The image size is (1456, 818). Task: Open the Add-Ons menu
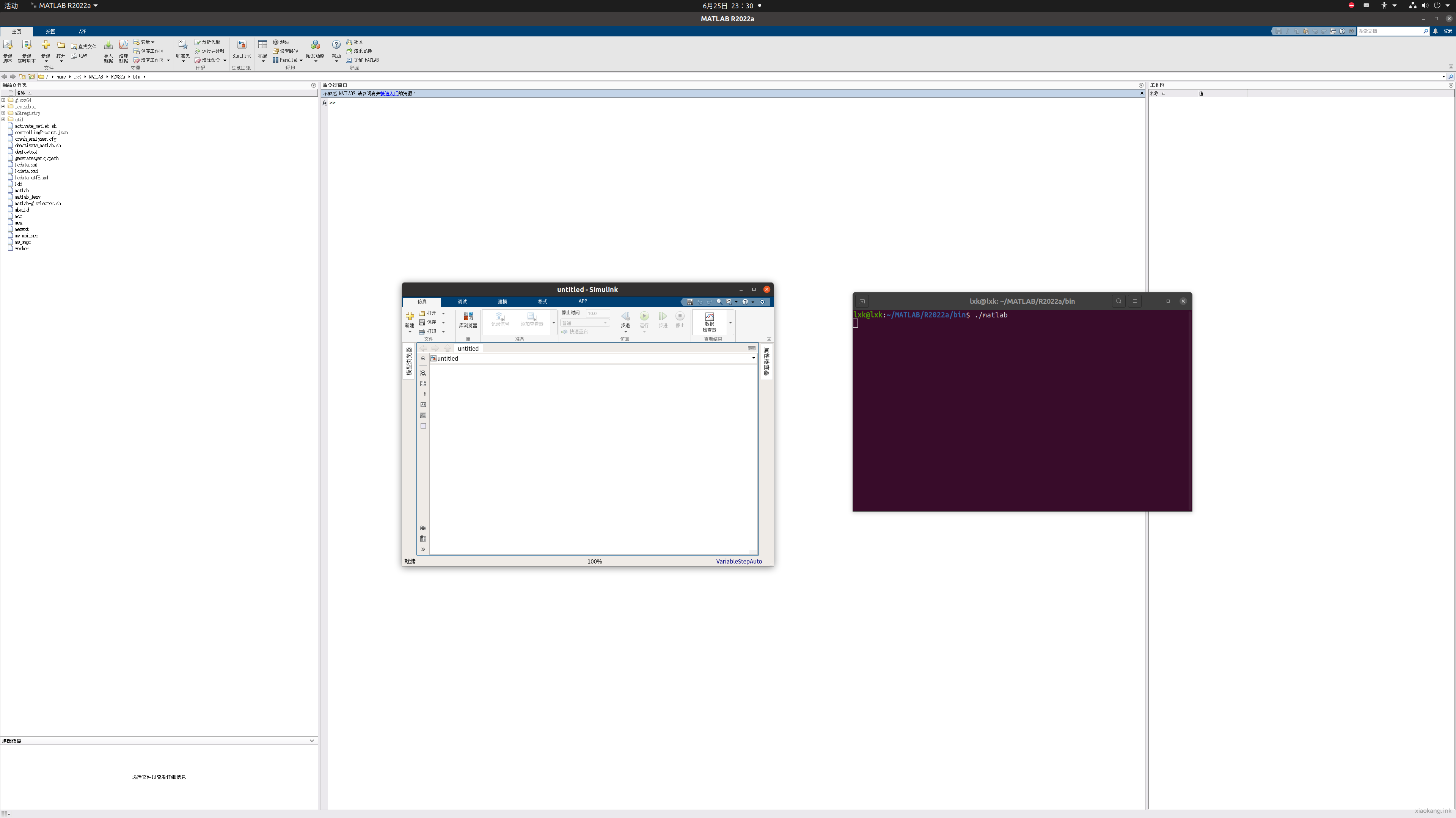(316, 51)
